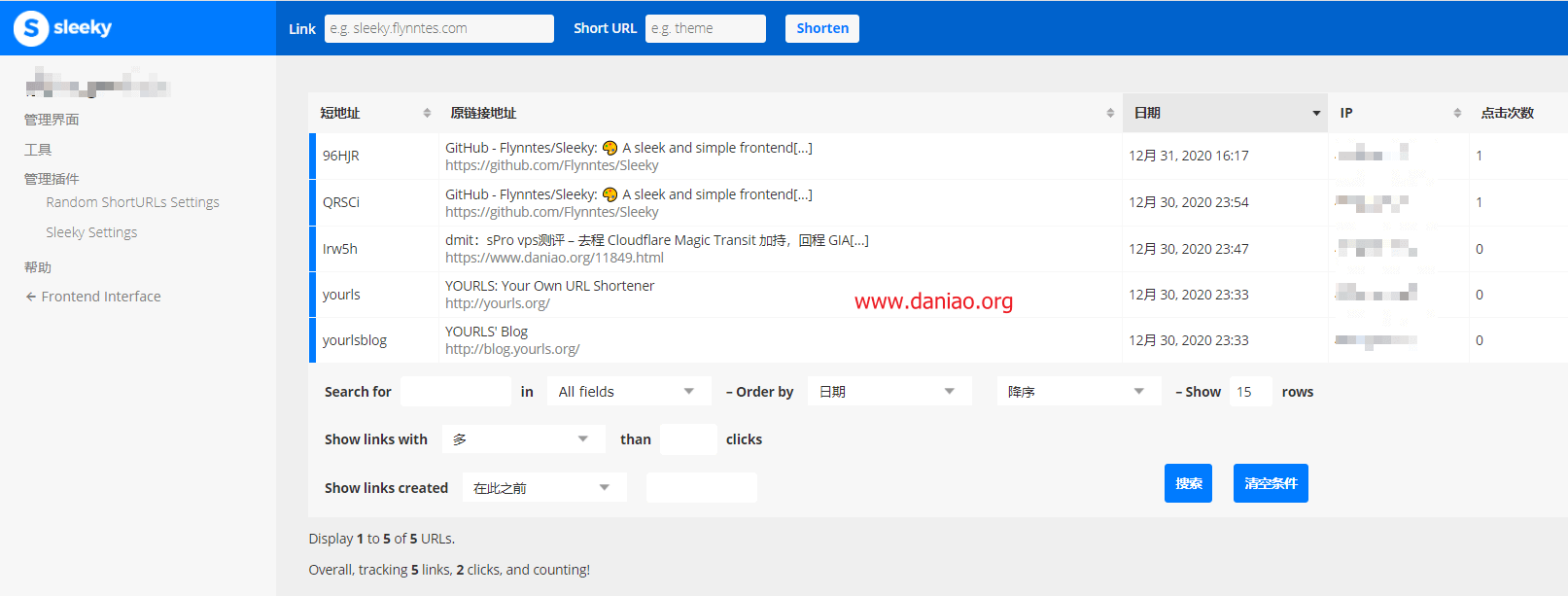1568x596 pixels.
Task: Open the Order by 日期 dropdown
Action: pyautogui.click(x=889, y=392)
